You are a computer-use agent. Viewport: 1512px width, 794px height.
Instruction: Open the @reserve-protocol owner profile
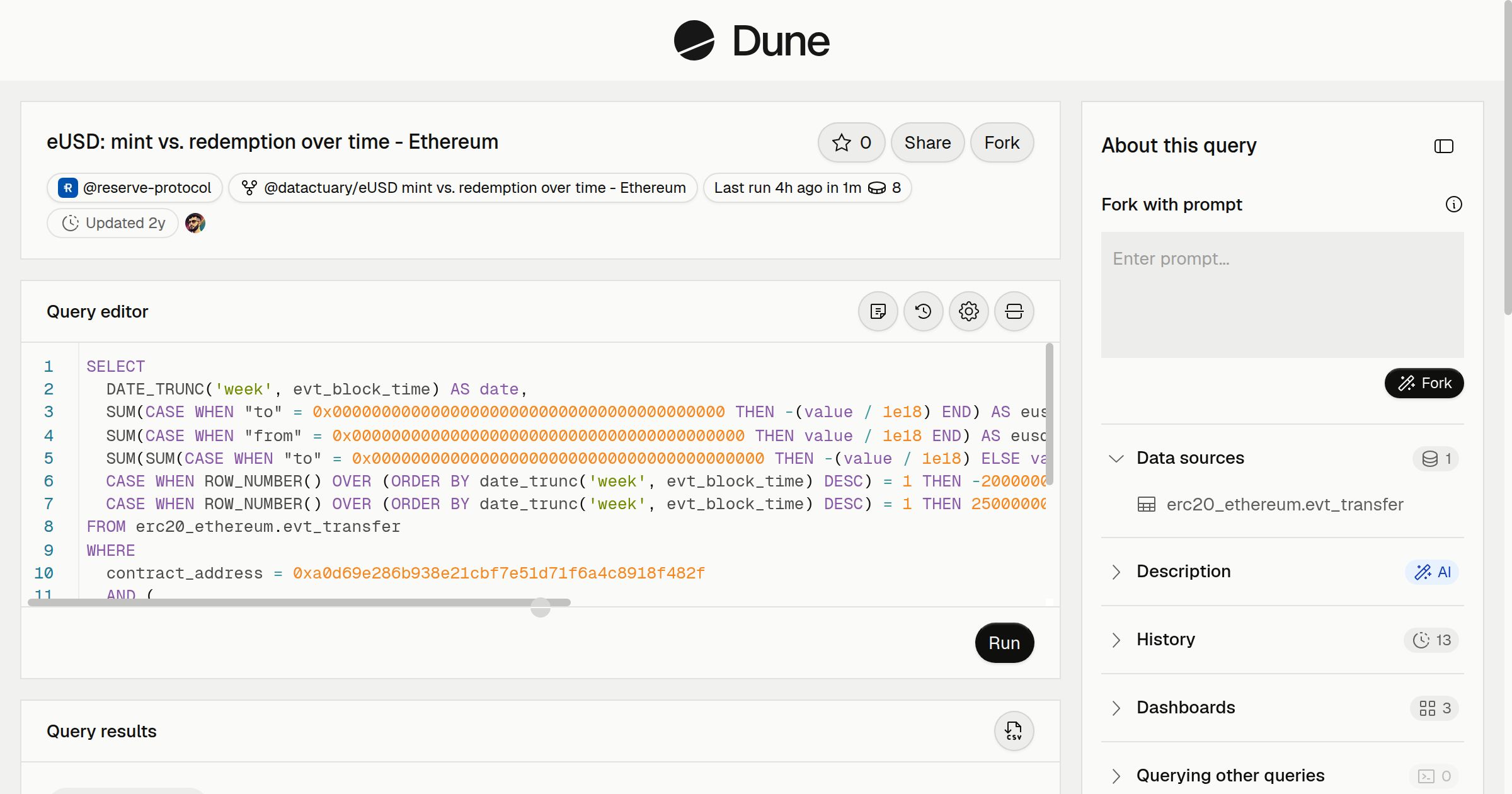tap(135, 188)
